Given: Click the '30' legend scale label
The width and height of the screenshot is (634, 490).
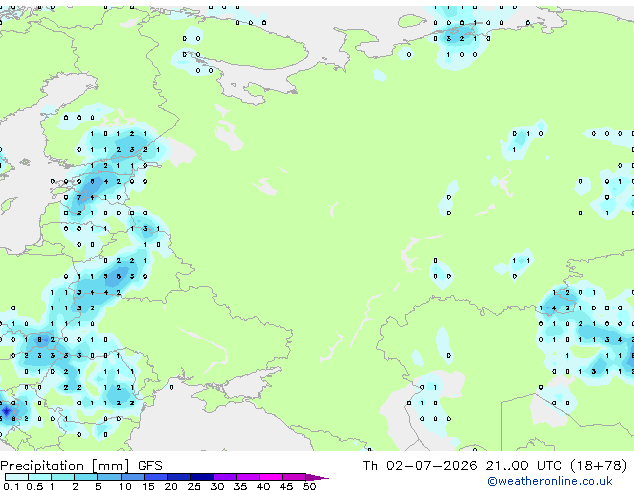Looking at the screenshot, I should [x=217, y=486].
